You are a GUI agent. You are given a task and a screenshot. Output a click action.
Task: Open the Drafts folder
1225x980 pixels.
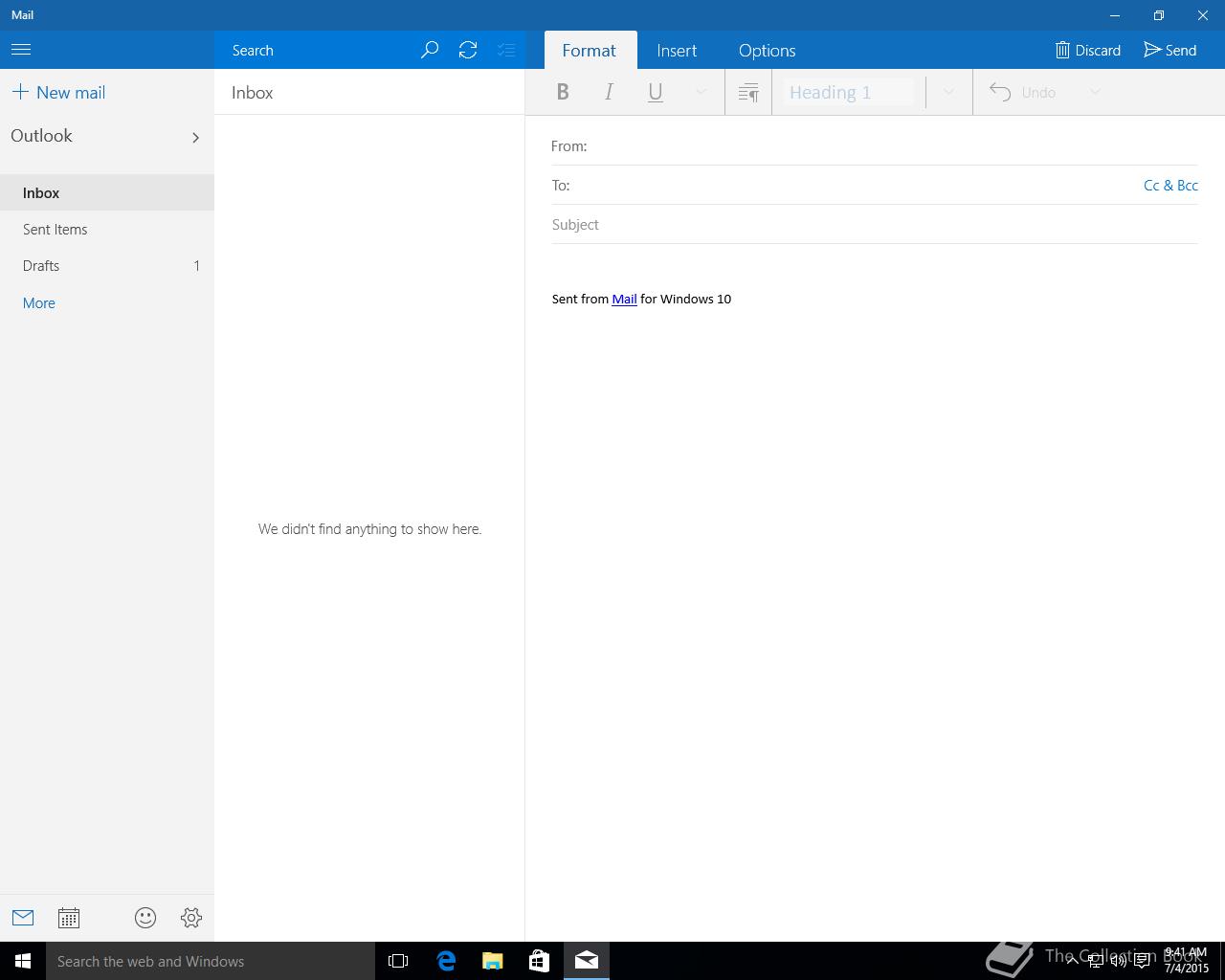coord(107,265)
